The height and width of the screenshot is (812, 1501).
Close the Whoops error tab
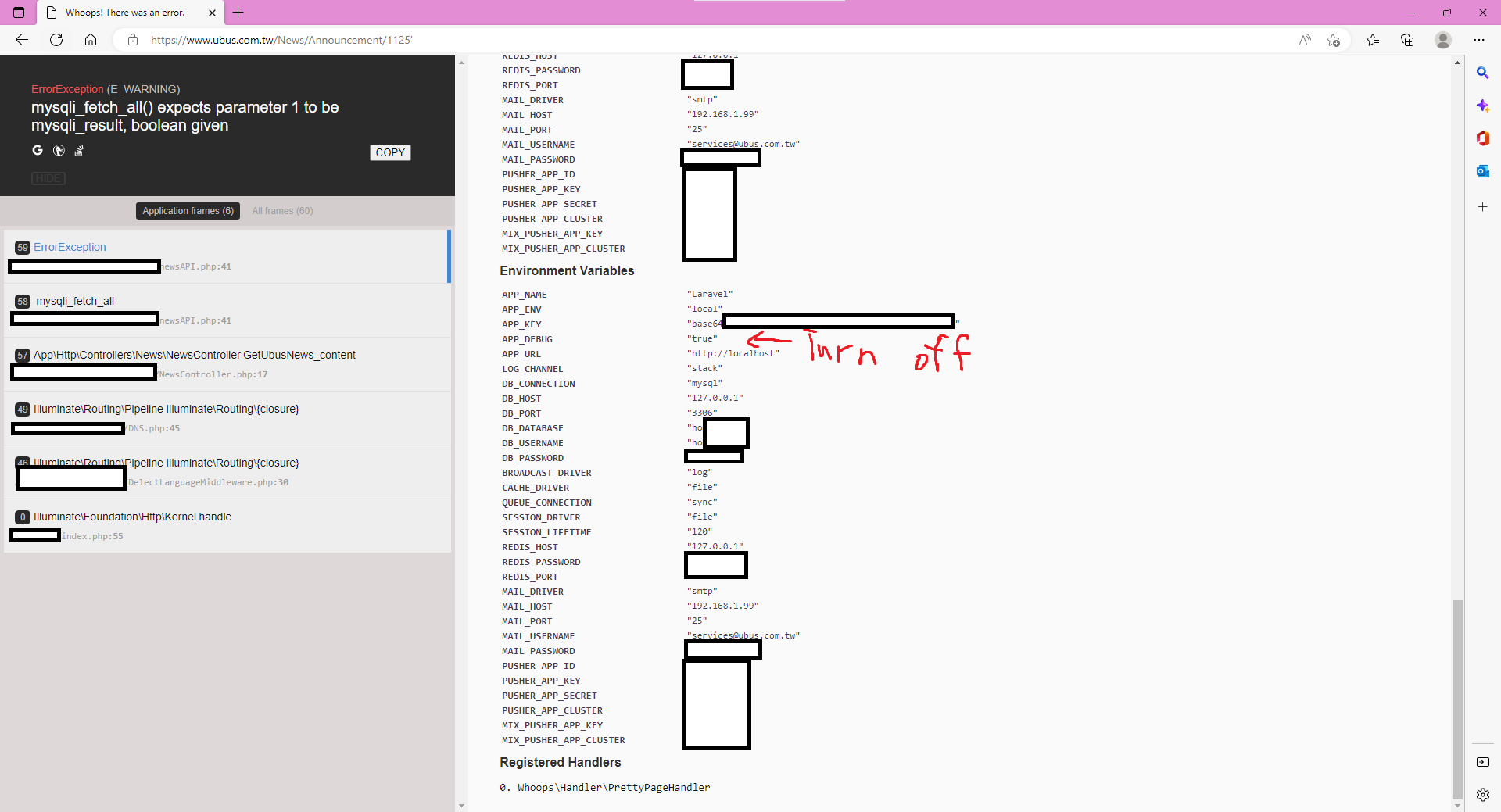[x=212, y=13]
